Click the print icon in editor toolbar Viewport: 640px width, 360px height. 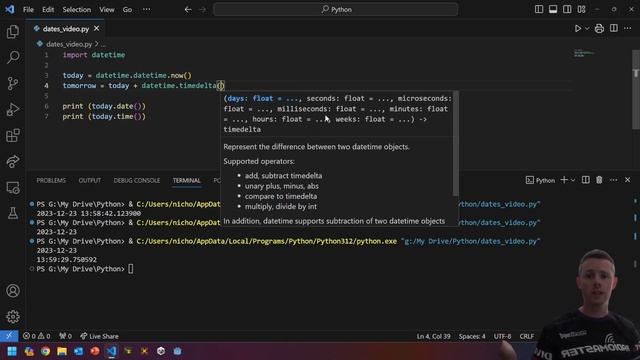point(599,29)
